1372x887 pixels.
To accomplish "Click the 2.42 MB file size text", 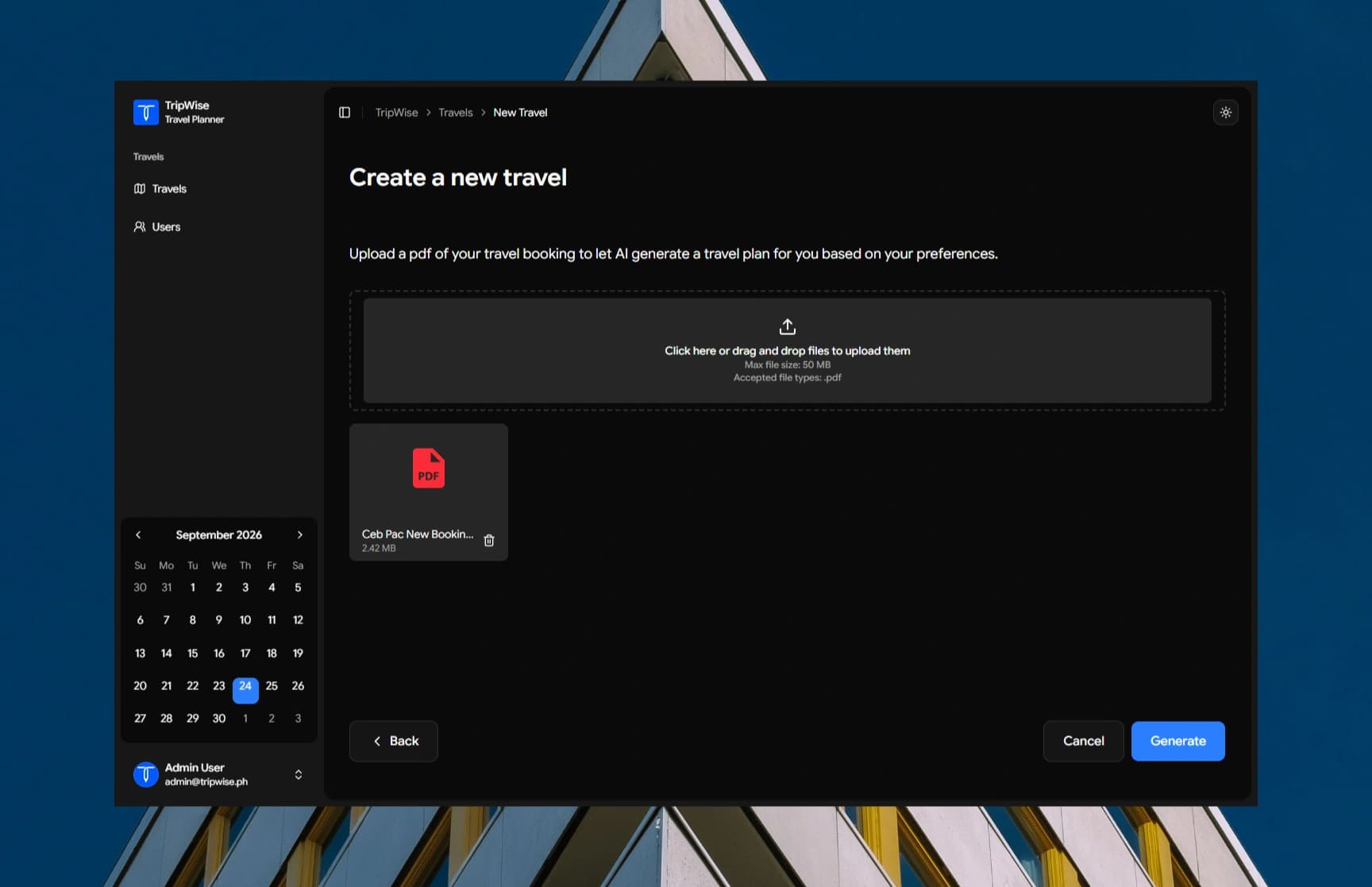I will coord(379,548).
